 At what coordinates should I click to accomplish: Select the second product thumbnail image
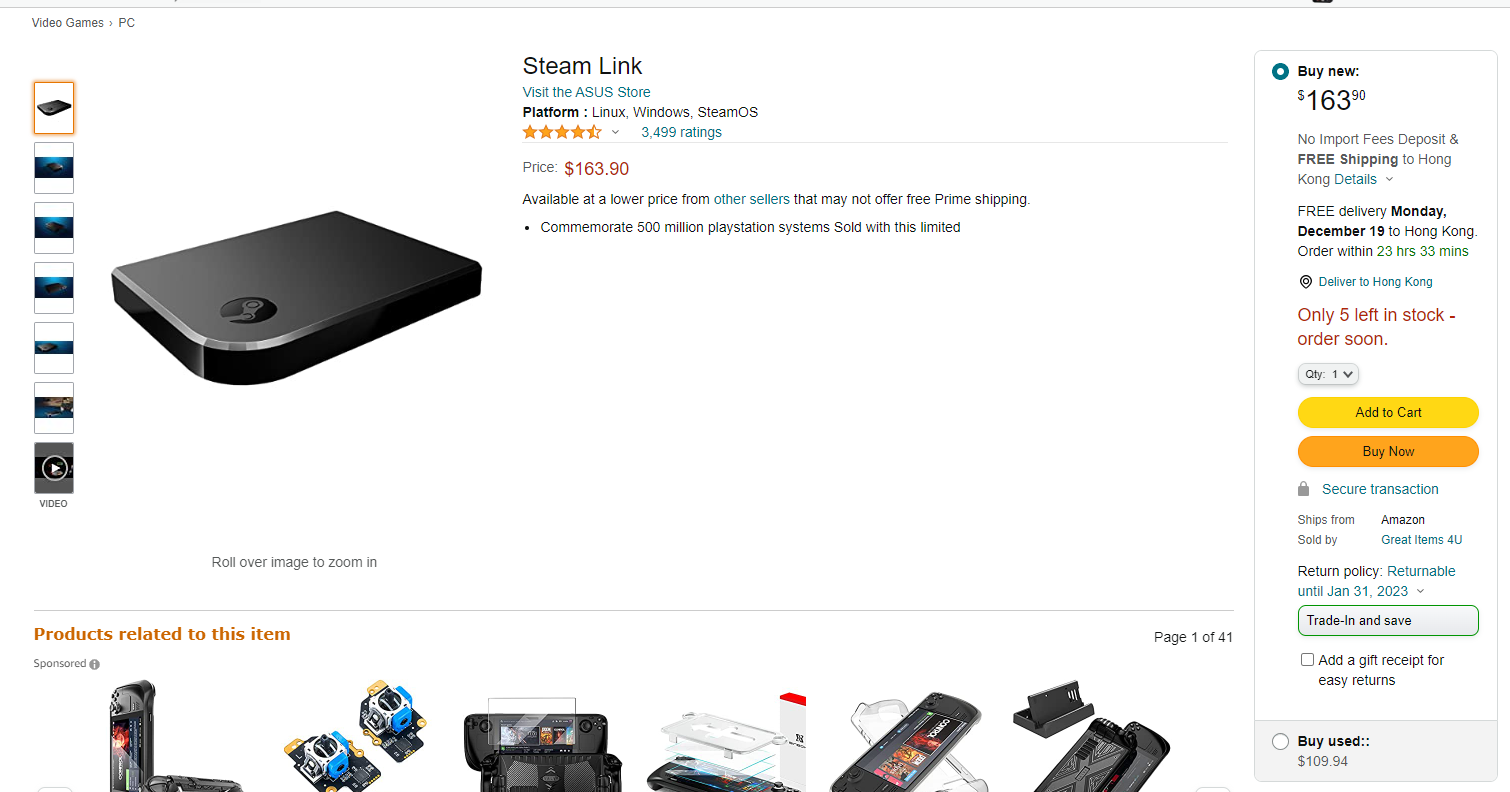[x=54, y=168]
